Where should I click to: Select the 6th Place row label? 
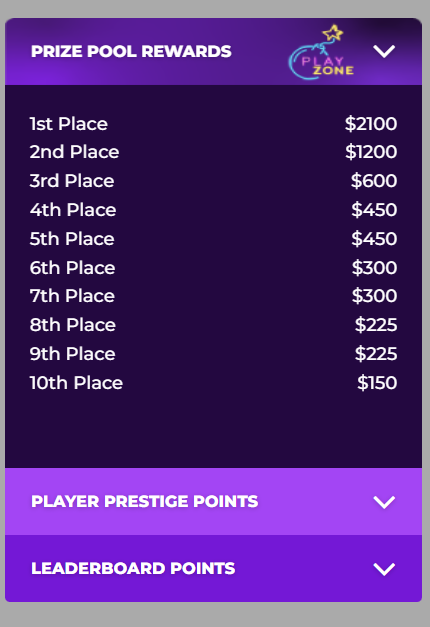[x=72, y=268]
